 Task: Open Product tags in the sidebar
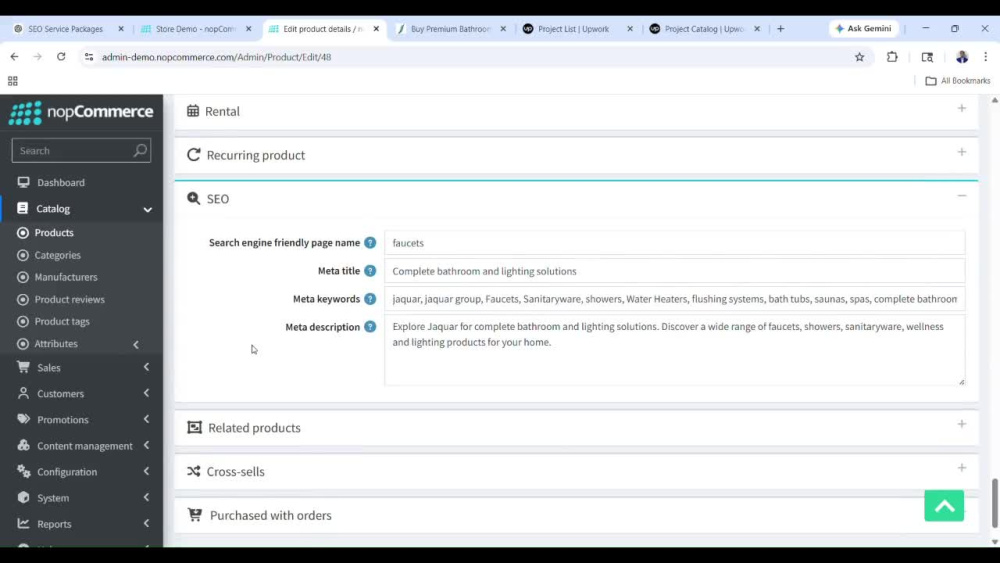62,321
